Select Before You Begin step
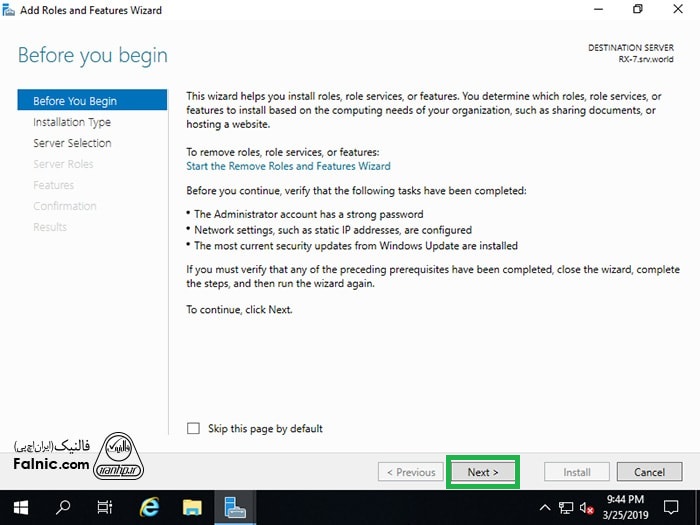 tap(75, 101)
